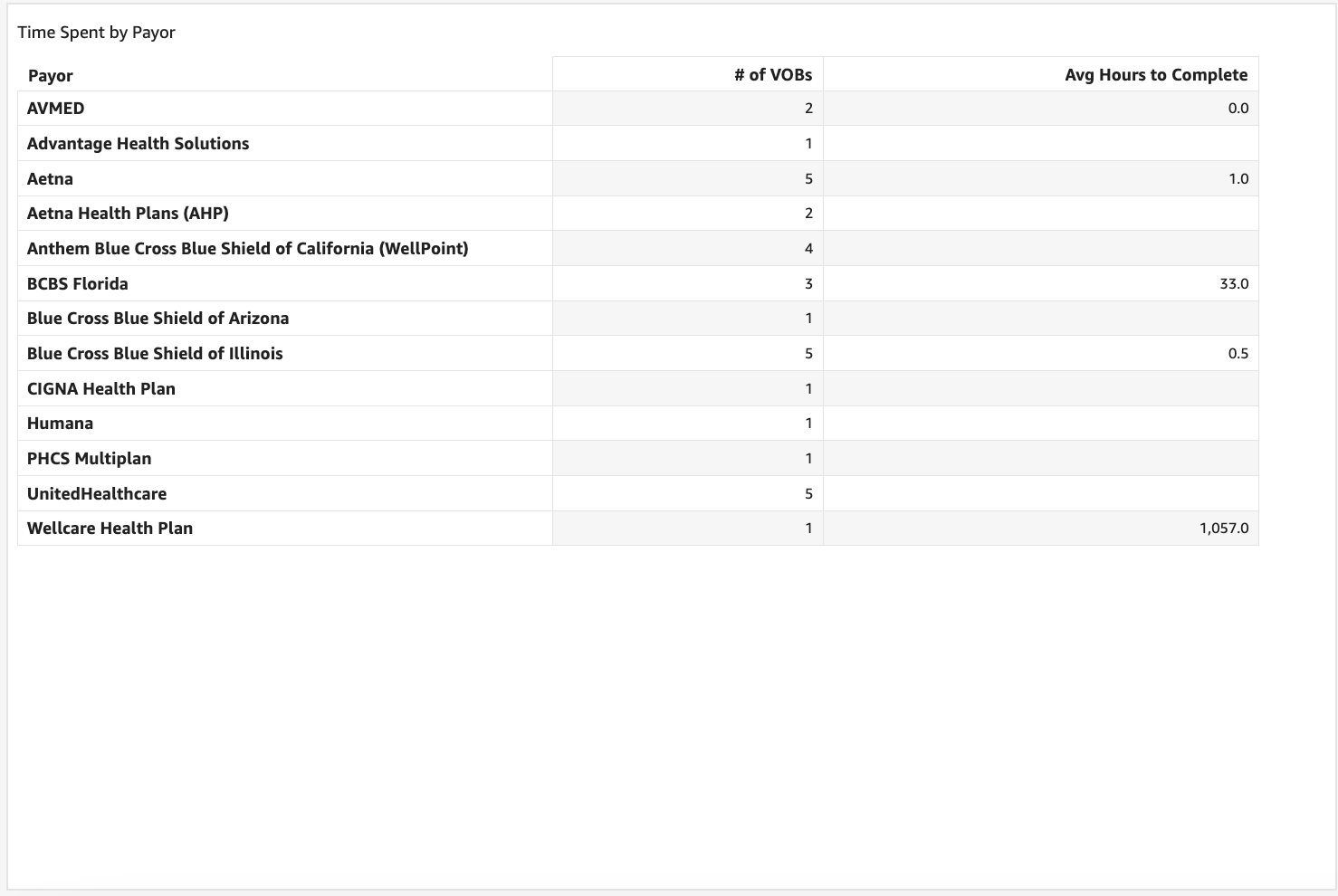The height and width of the screenshot is (896, 1338).
Task: Click the Avg Hours to Complete header
Action: click(1155, 75)
